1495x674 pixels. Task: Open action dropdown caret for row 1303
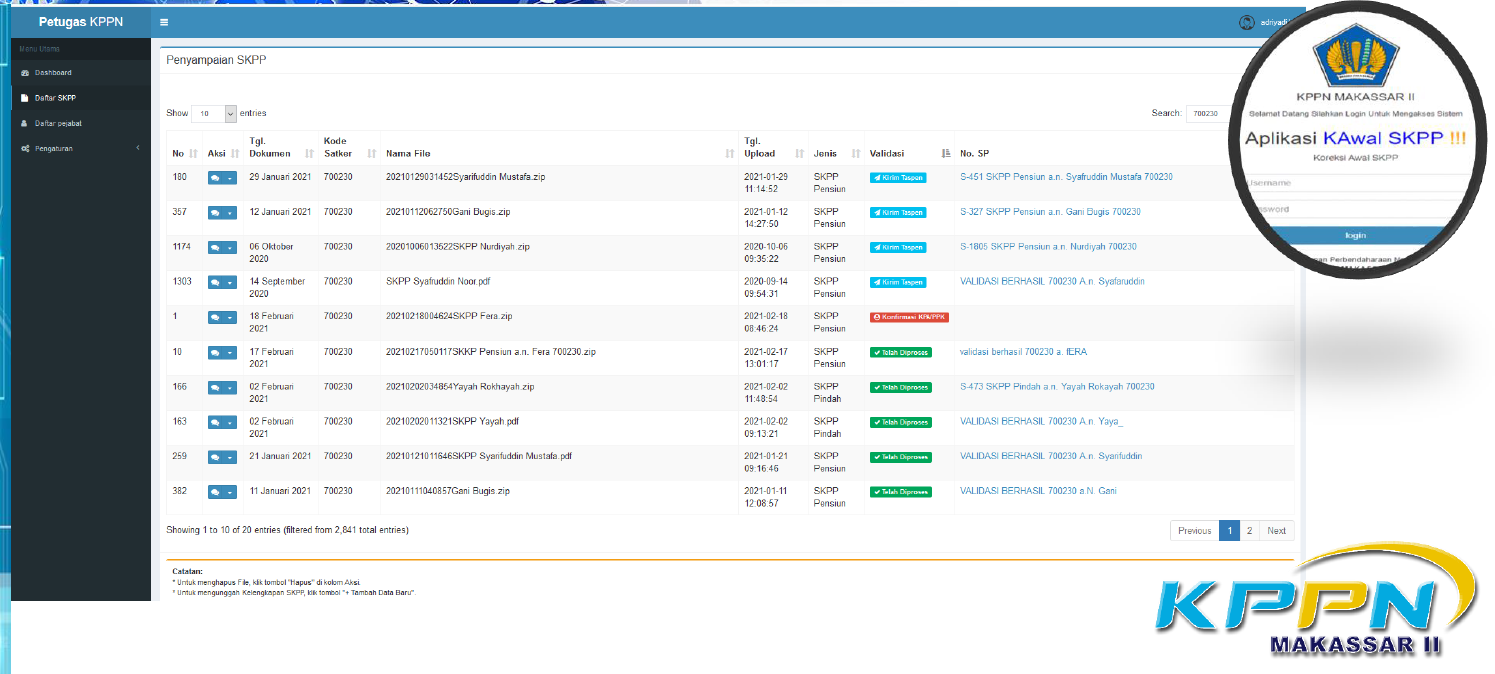click(230, 283)
